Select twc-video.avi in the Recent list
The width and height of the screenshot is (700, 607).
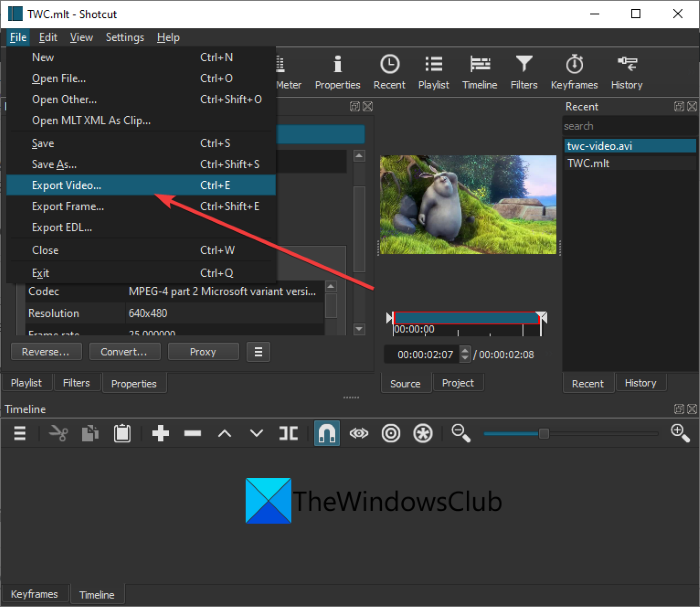[629, 146]
